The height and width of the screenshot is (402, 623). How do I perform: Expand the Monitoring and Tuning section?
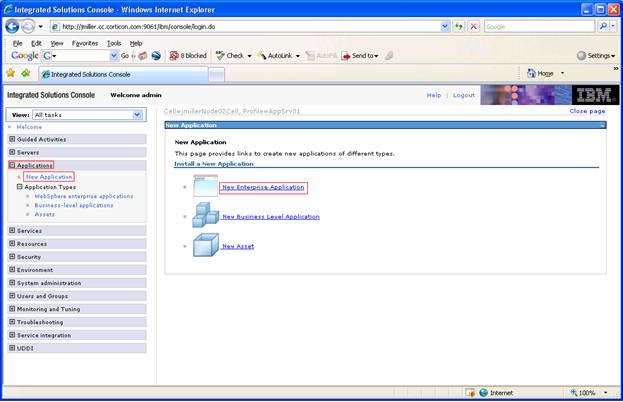pyautogui.click(x=12, y=309)
